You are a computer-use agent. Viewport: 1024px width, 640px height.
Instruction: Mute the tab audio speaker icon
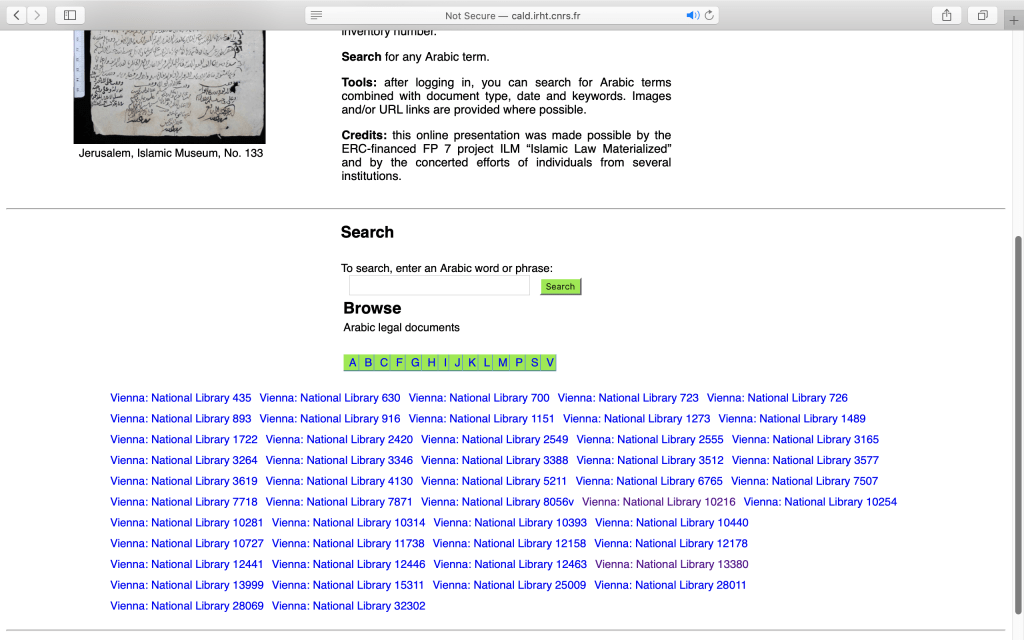tap(692, 15)
